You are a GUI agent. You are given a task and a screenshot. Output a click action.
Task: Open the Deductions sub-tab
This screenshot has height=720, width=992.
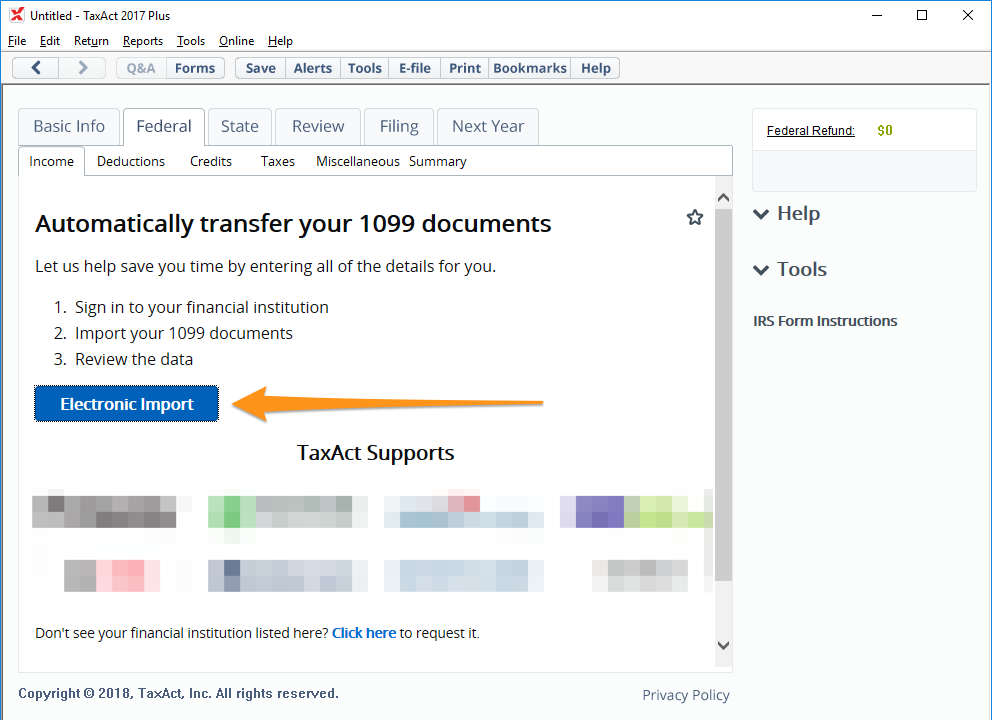[x=131, y=161]
